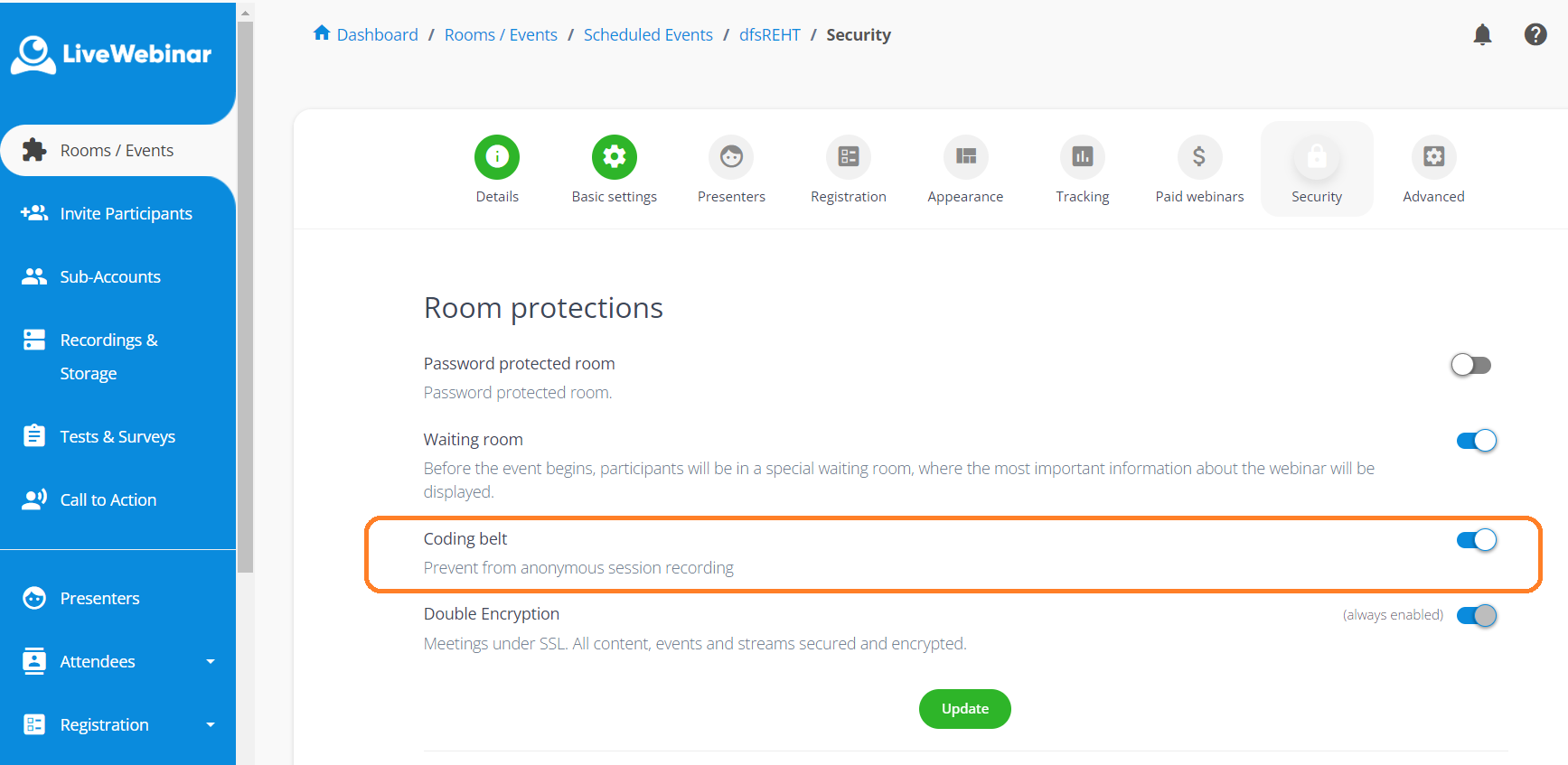Select the Paid webinars dollar icon
Viewport: 1568px width, 765px height.
coord(1199,157)
